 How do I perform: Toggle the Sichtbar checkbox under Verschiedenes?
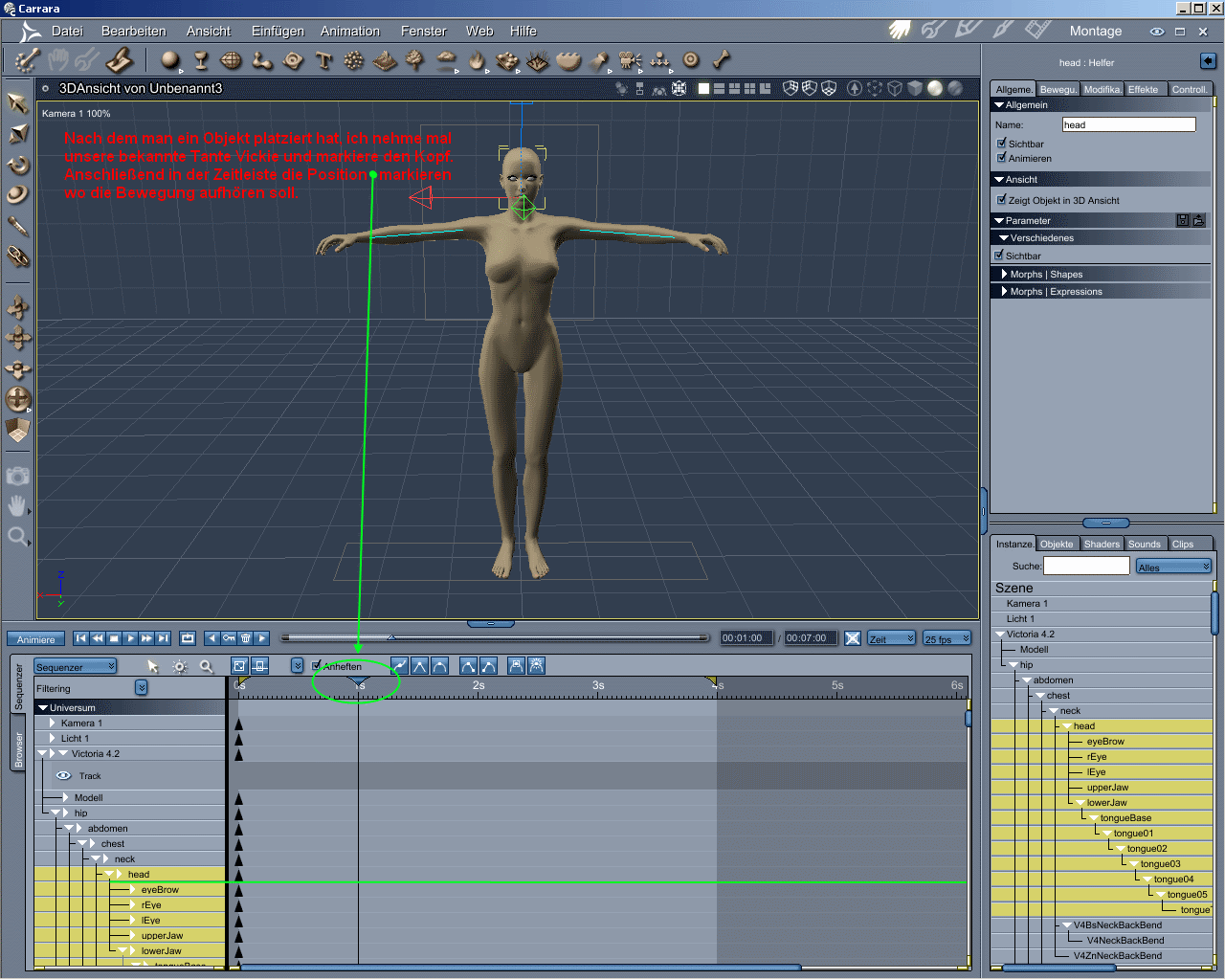click(x=999, y=256)
